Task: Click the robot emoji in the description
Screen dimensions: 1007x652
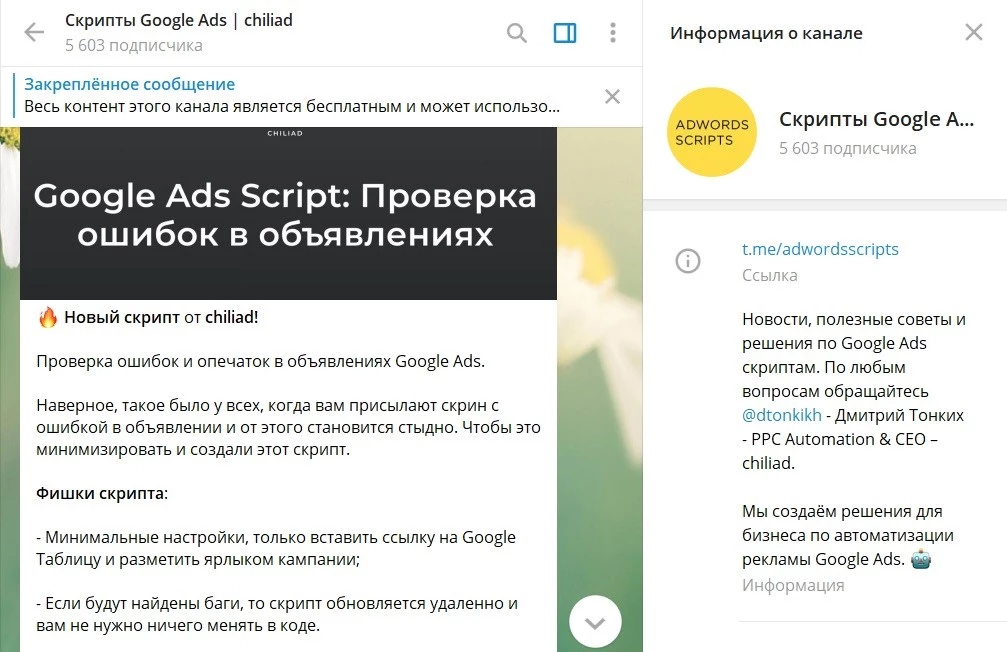Action: (920, 559)
